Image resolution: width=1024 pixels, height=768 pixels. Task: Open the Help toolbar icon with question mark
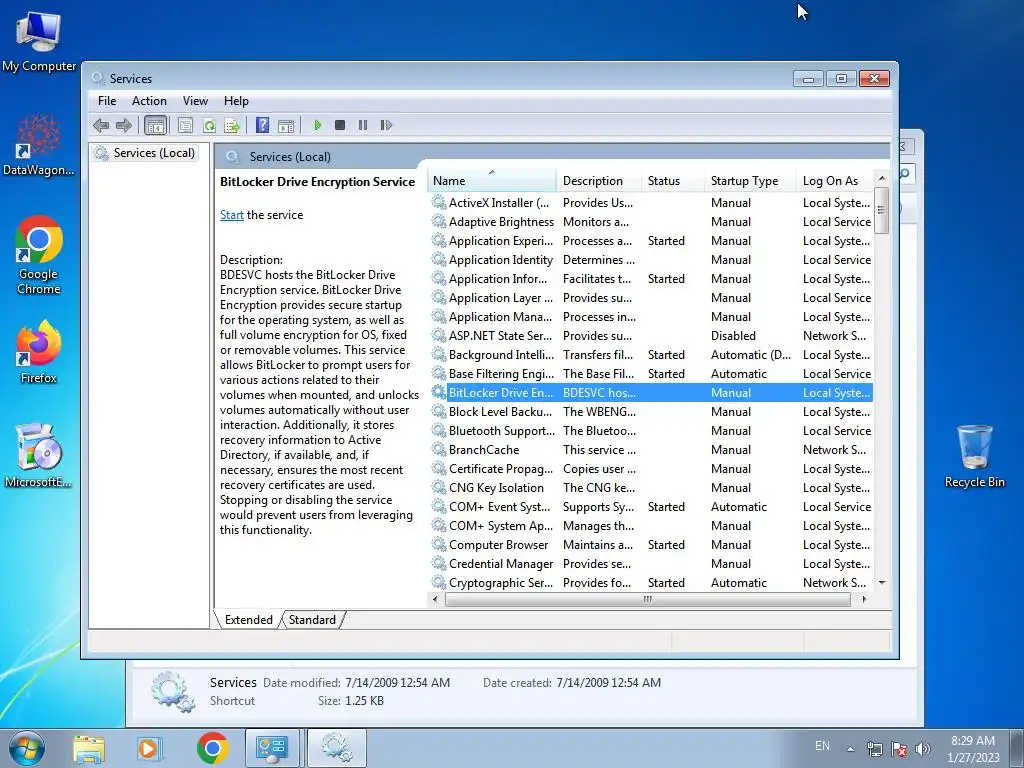[263, 125]
